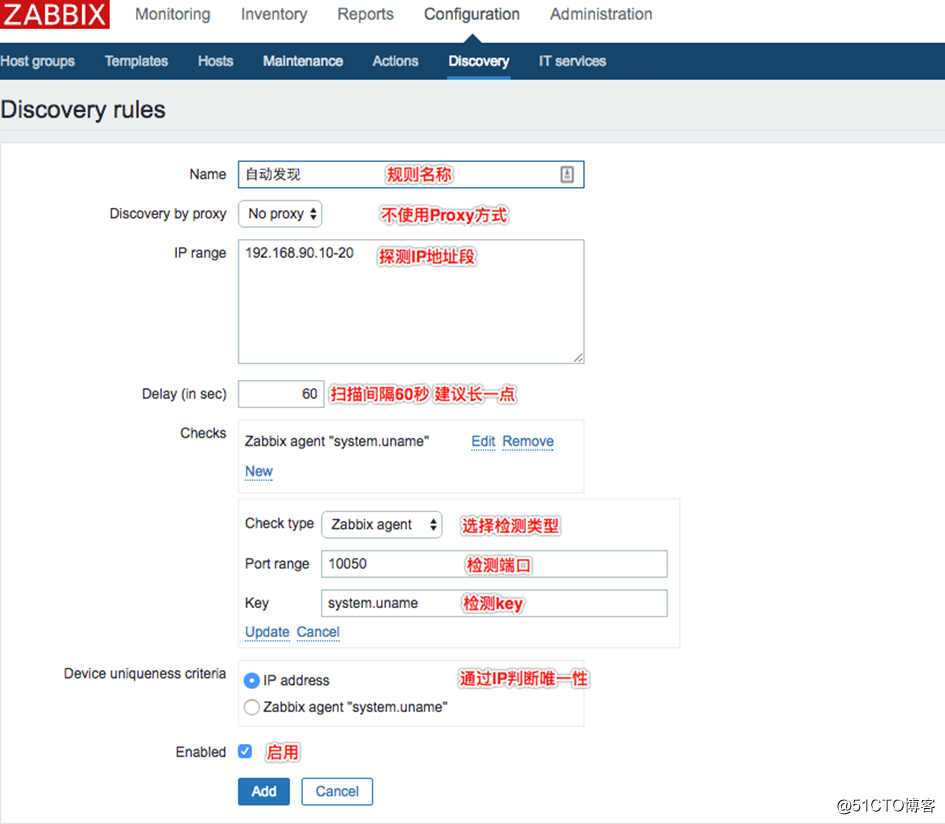Select IP address uniqueness radio button
945x824 pixels.
point(251,681)
